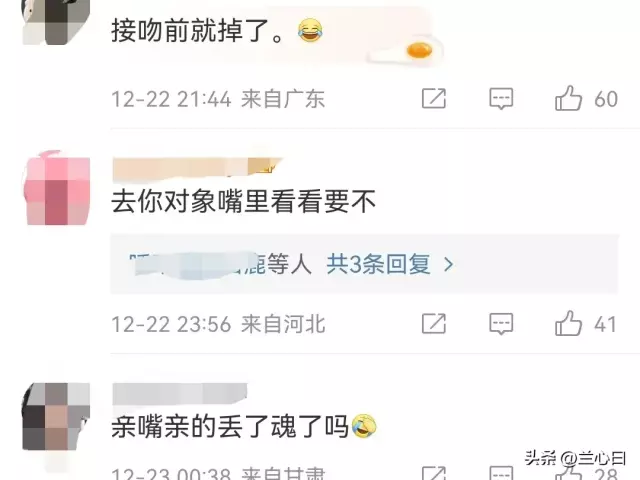Expand the 共3条回复 replies
640x480 pixels.
(378, 264)
